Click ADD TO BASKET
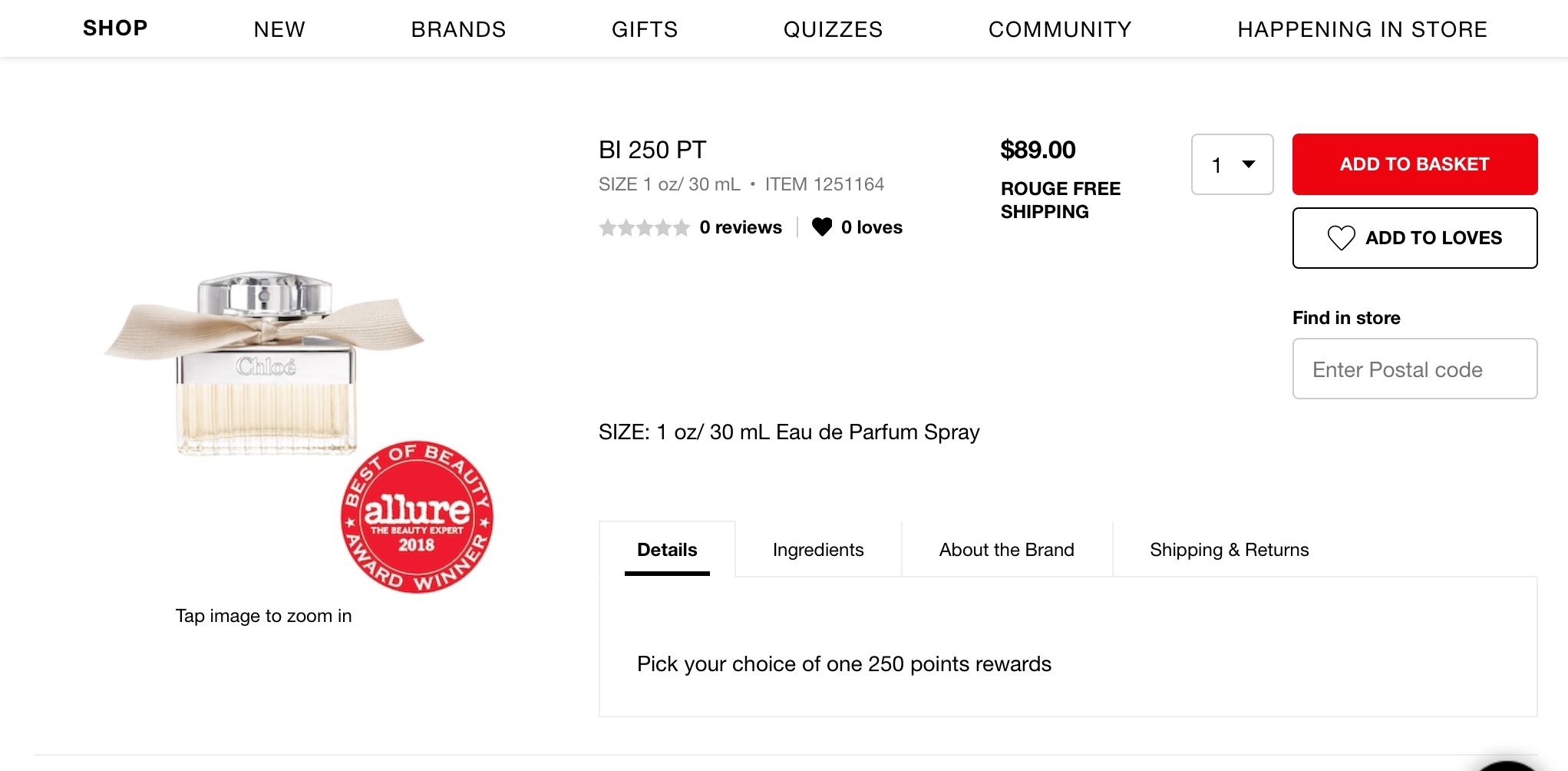The height and width of the screenshot is (771, 1568). [x=1414, y=164]
